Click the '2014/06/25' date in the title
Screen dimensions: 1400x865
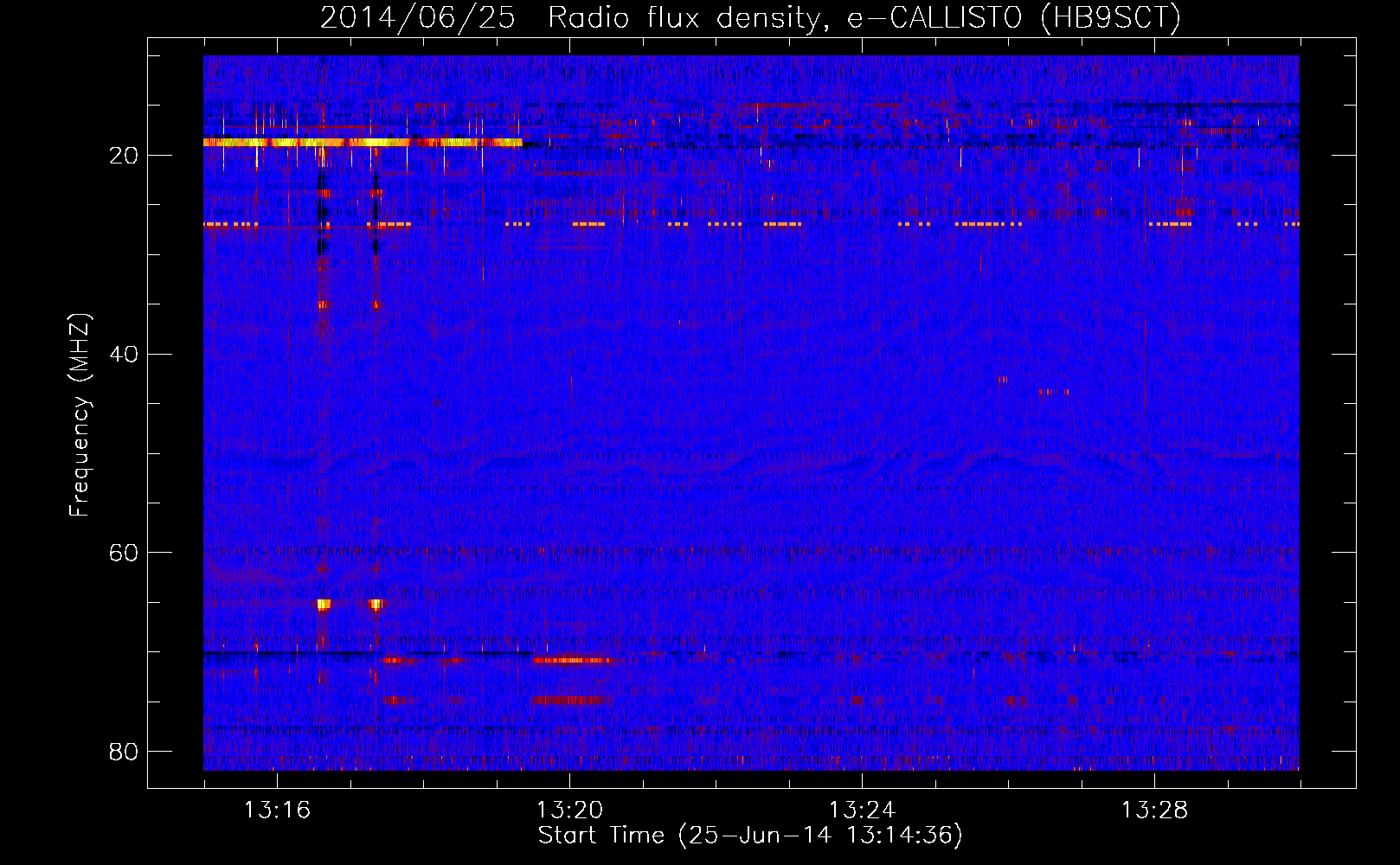coord(418,17)
